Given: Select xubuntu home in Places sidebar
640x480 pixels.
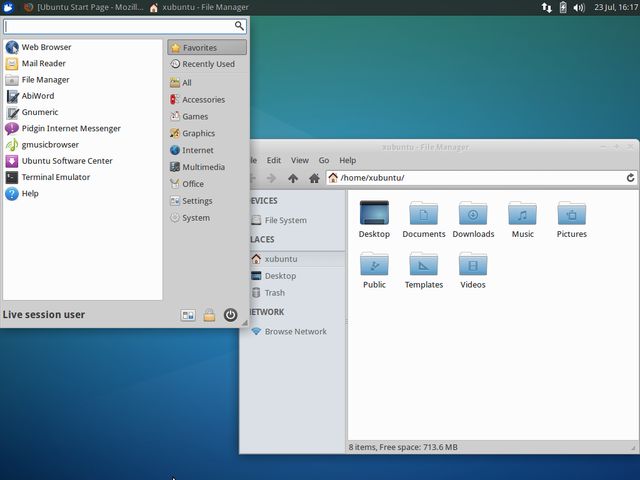Looking at the screenshot, I should point(298,259).
